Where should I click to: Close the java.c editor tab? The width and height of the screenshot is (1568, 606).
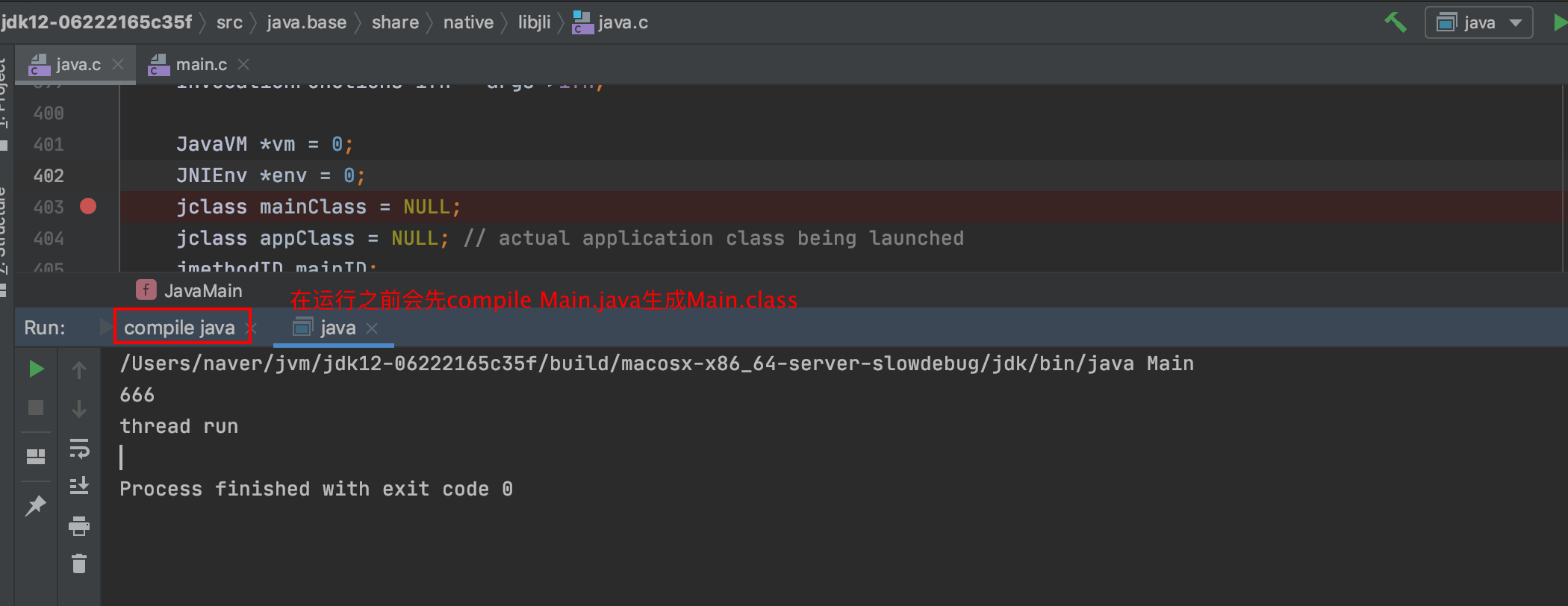tap(118, 65)
